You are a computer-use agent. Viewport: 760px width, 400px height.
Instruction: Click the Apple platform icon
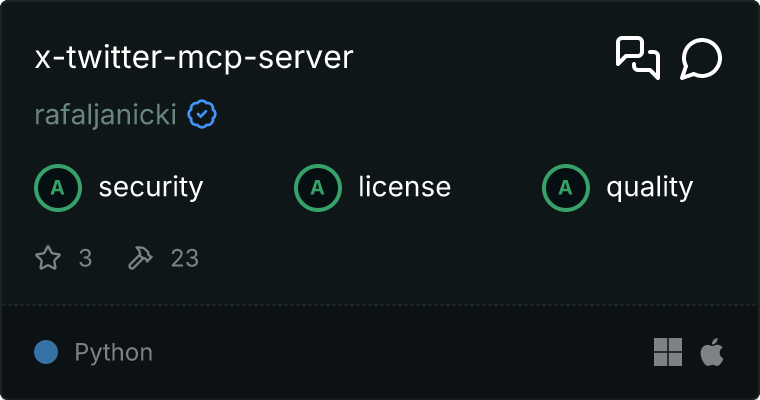tap(712, 352)
